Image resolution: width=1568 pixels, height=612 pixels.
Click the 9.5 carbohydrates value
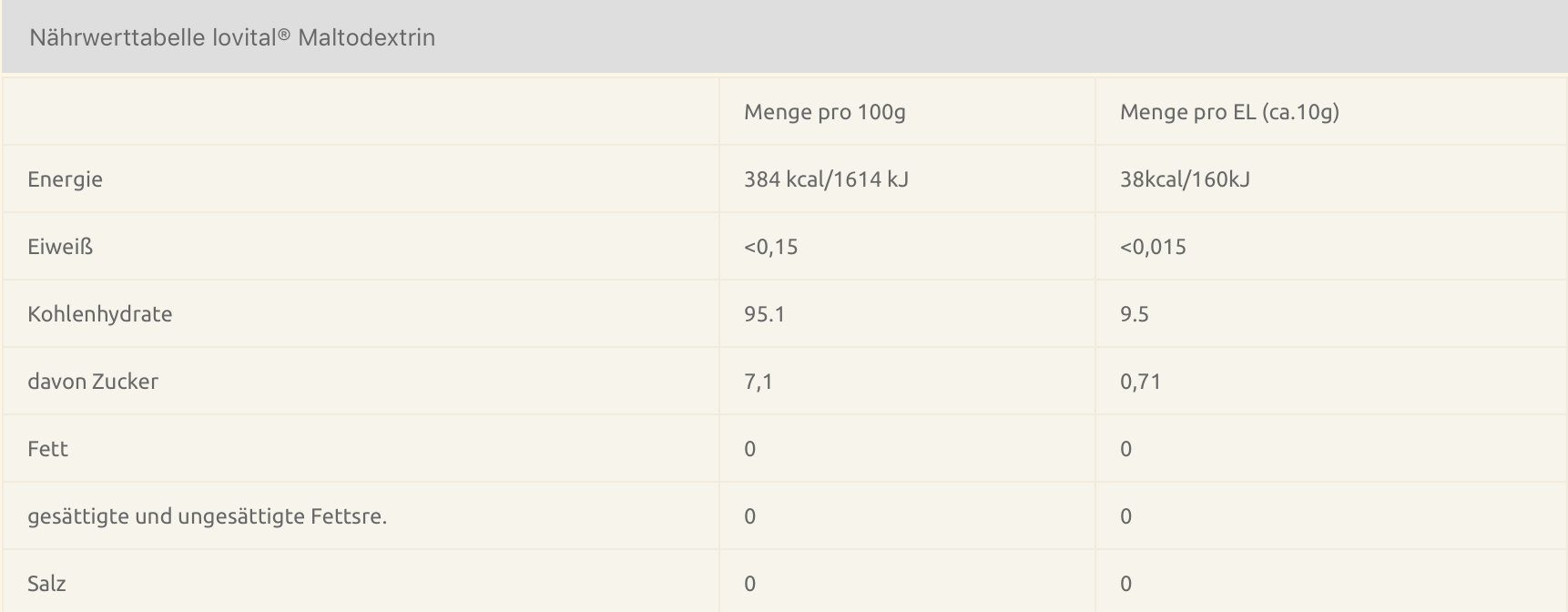(1135, 314)
